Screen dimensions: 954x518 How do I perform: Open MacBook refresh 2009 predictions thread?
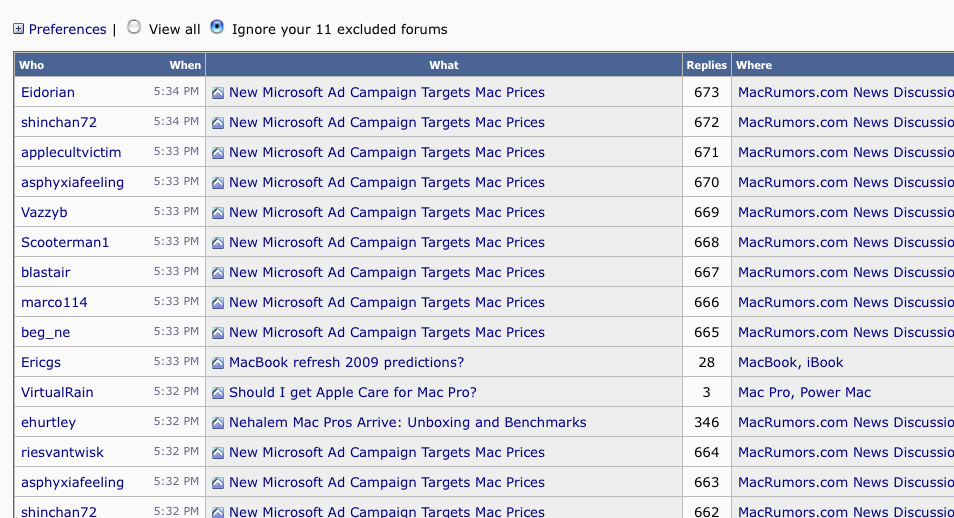point(346,362)
